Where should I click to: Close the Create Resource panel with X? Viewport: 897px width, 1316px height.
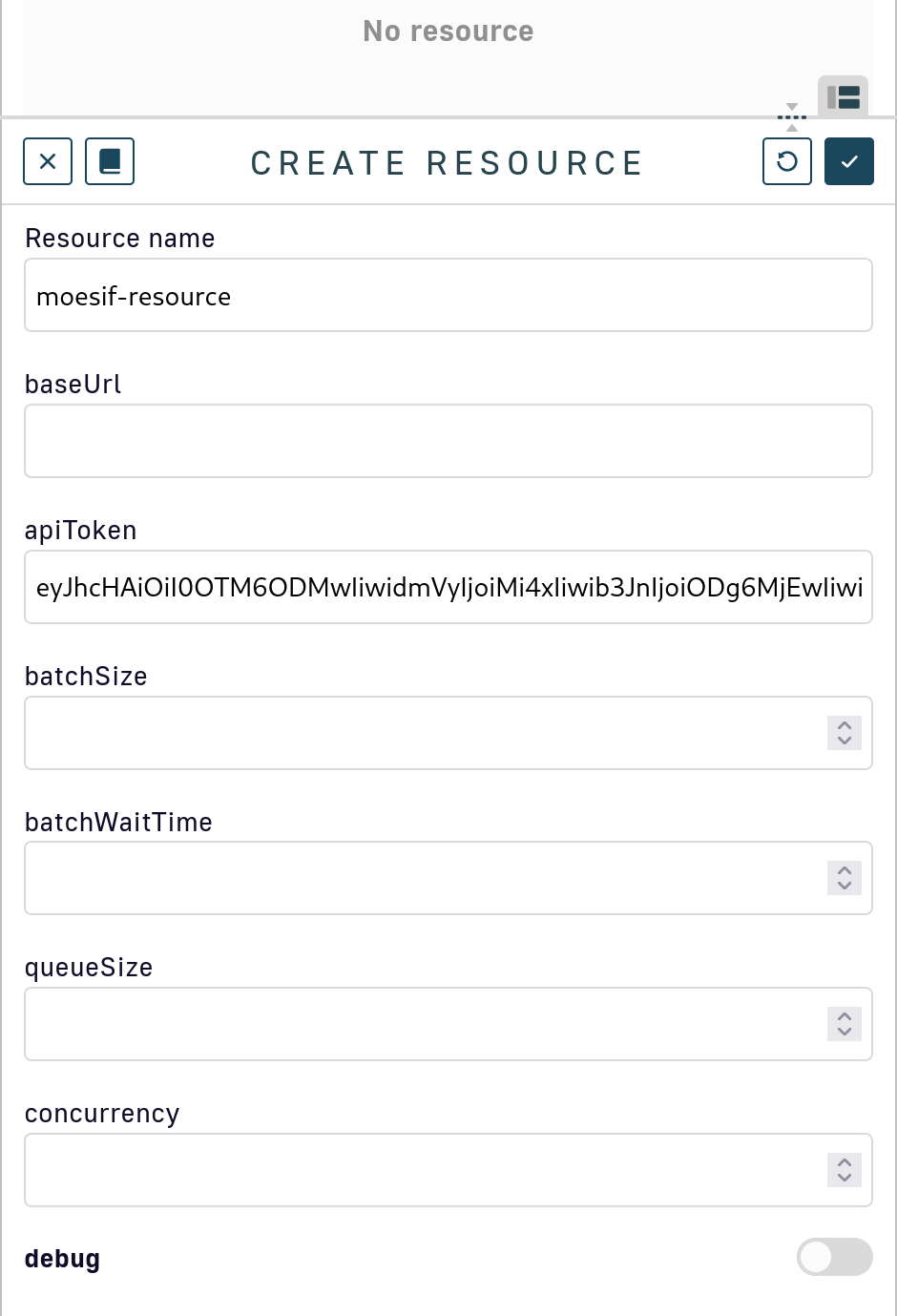(x=48, y=161)
